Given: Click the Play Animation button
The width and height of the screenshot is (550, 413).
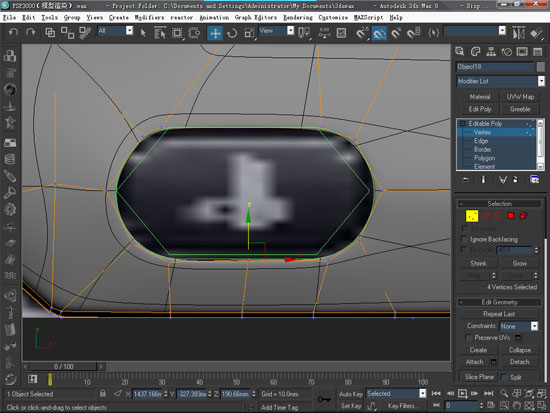Looking at the screenshot, I should 463,393.
